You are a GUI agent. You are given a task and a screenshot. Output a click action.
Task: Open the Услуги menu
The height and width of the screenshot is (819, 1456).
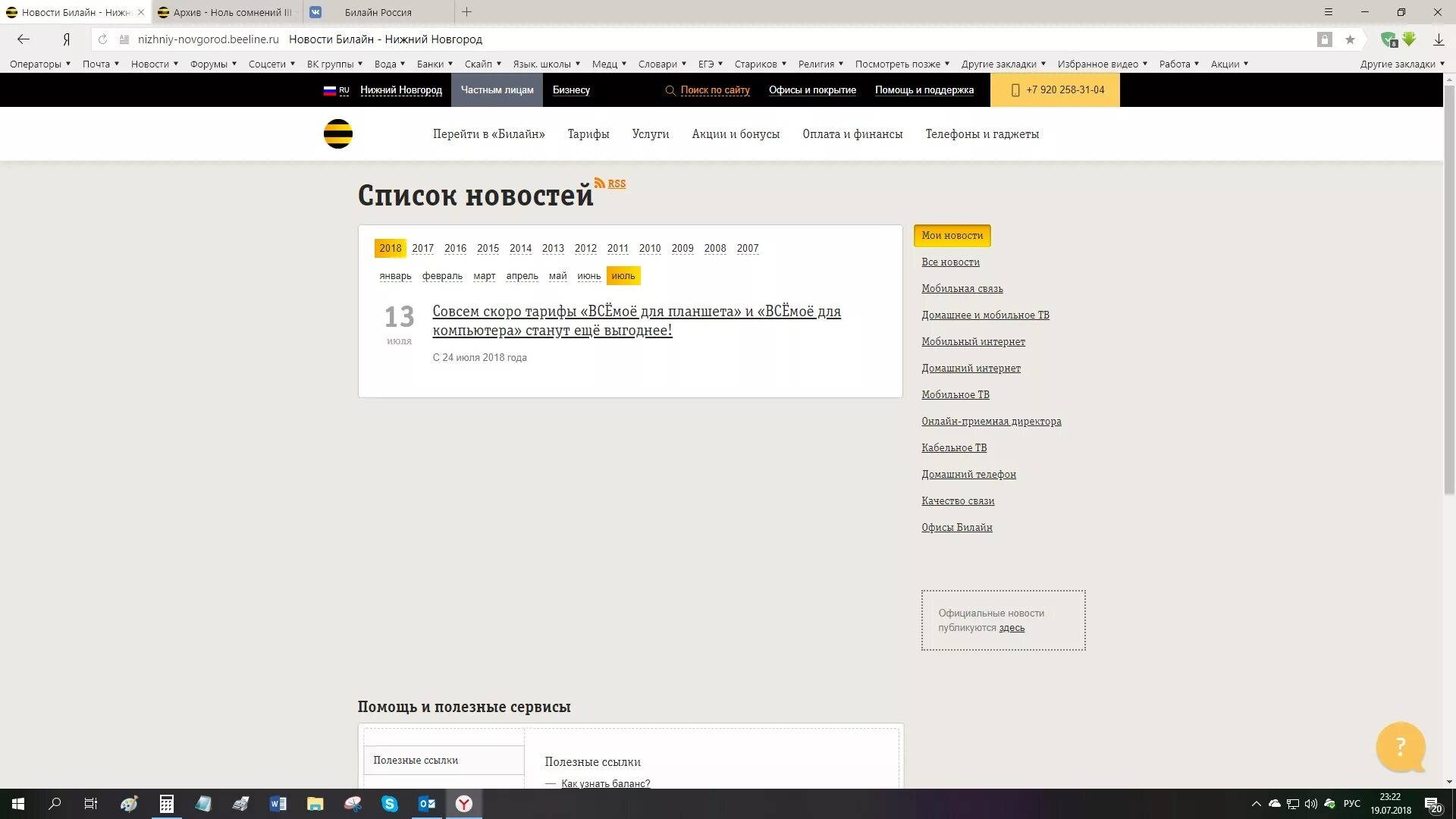point(651,134)
